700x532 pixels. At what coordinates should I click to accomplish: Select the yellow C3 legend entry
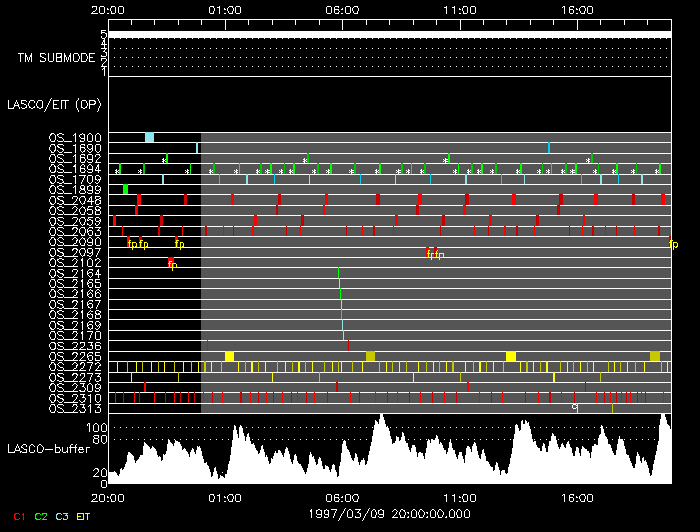click(62, 516)
